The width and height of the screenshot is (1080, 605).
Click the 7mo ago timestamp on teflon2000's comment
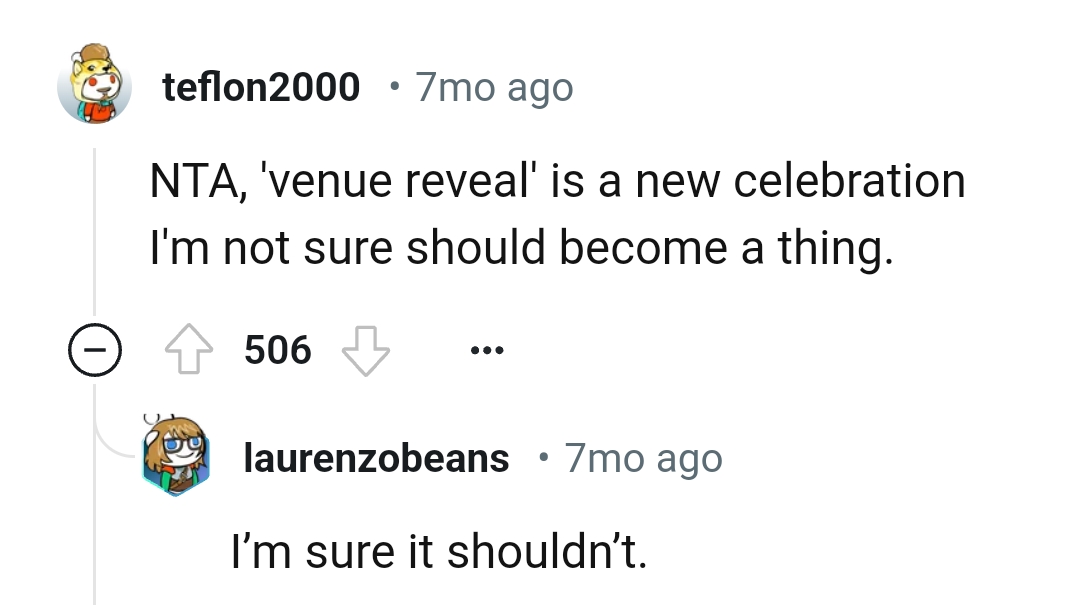(x=494, y=88)
